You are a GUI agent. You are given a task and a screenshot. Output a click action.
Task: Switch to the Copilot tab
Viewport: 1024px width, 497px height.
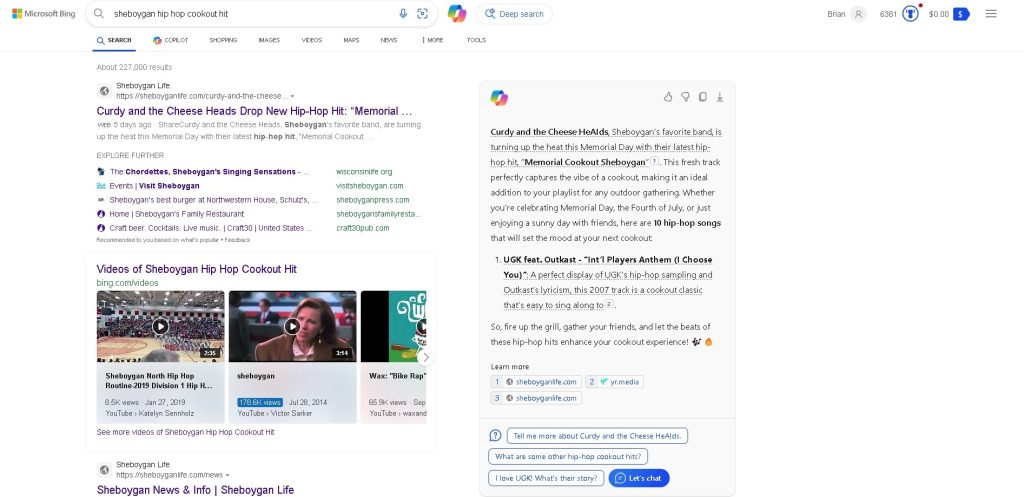click(170, 40)
